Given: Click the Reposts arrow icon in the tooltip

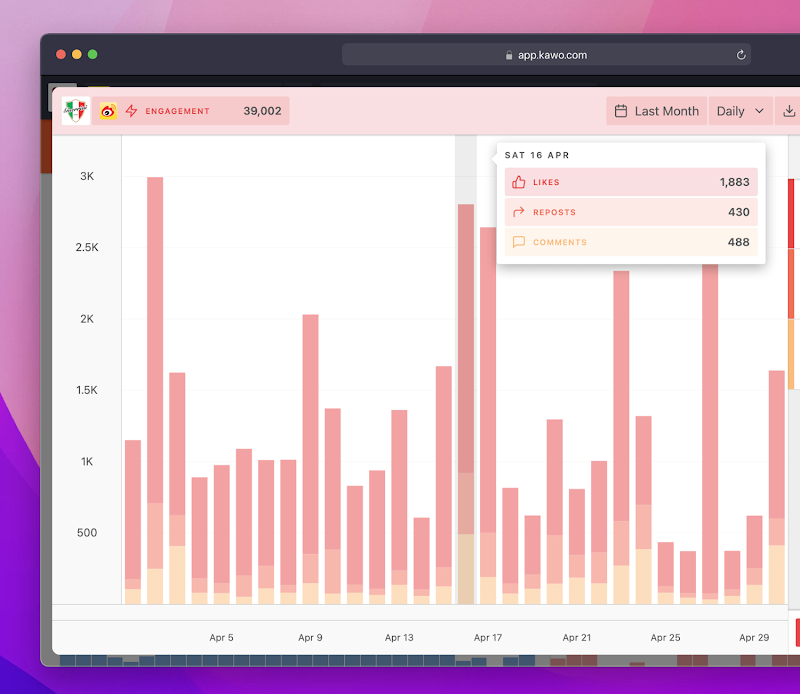Looking at the screenshot, I should pos(518,212).
